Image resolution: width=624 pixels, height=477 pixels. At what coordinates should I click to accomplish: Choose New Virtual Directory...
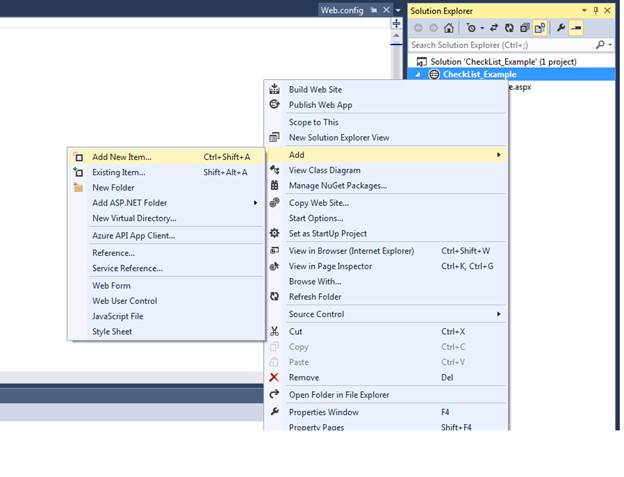(x=166, y=218)
